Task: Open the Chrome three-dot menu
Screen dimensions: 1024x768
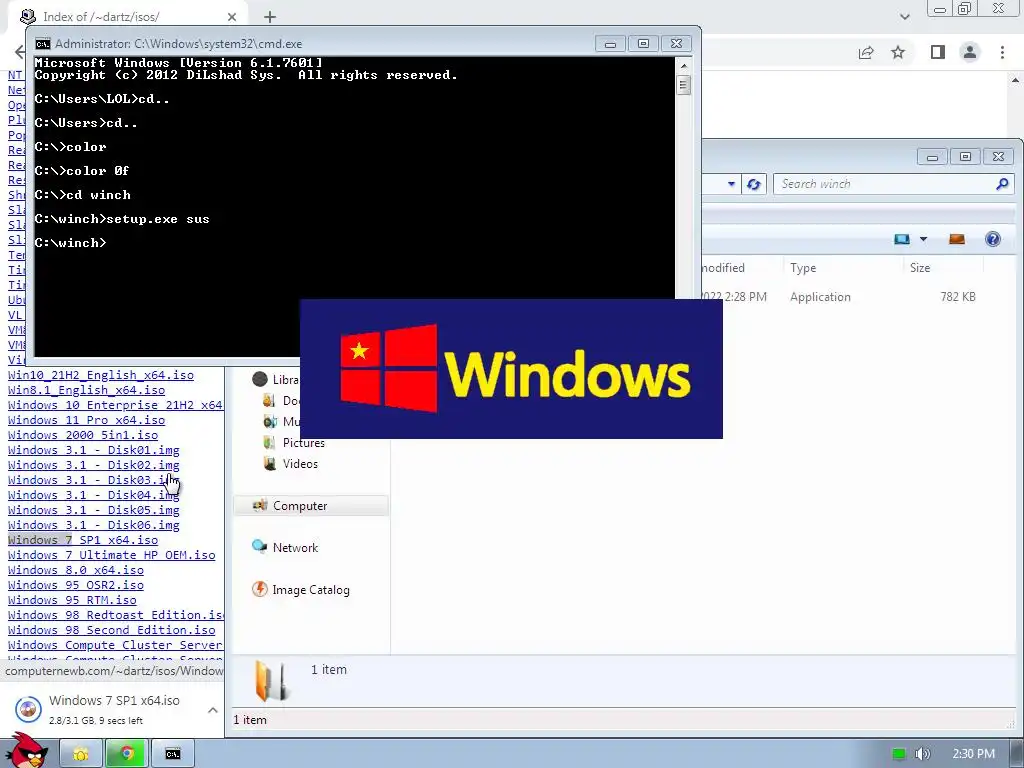Action: coord(1002,52)
